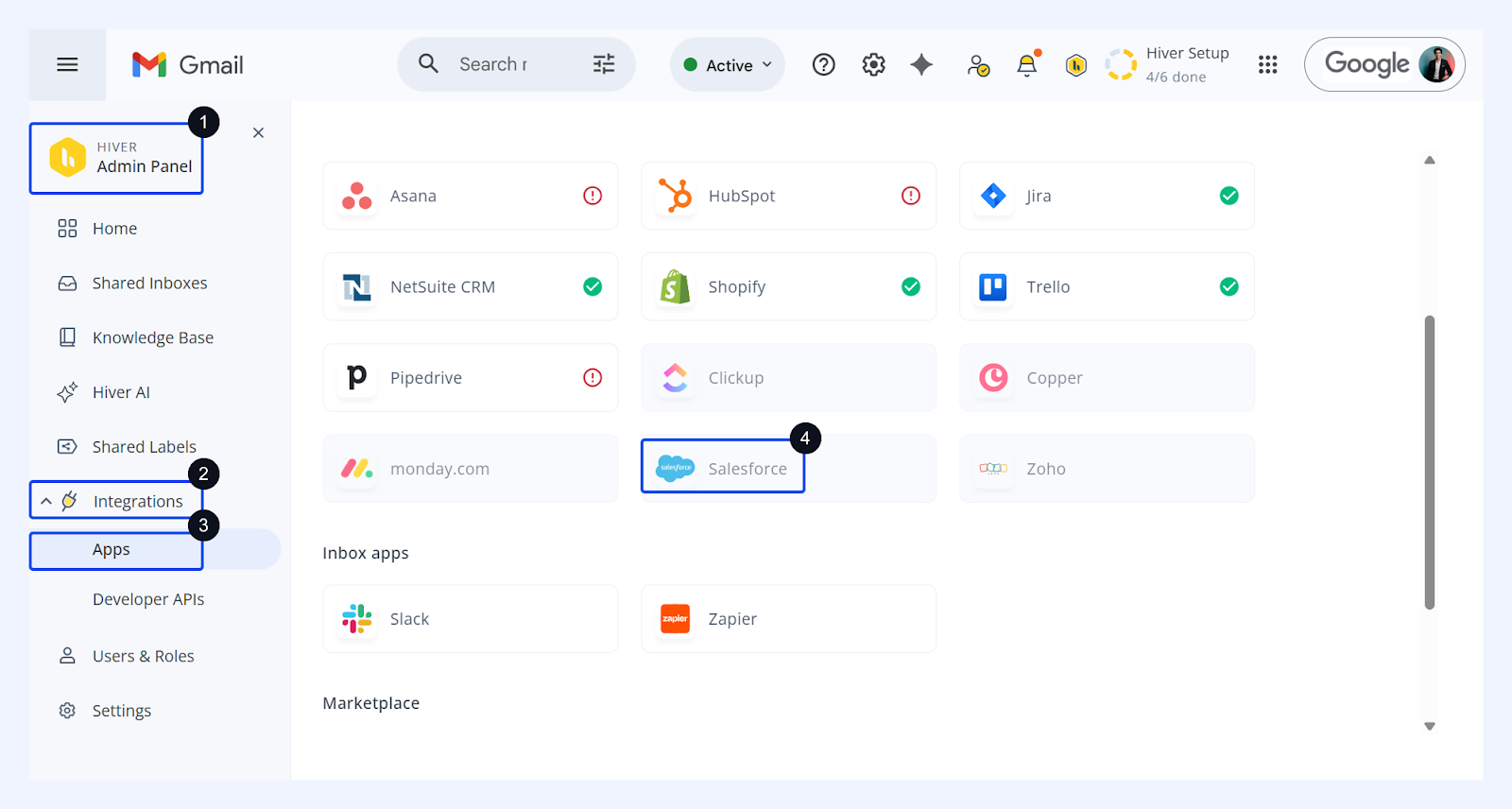This screenshot has height=809, width=1512.
Task: Click Hiver Setup progress ring
Action: [1121, 64]
